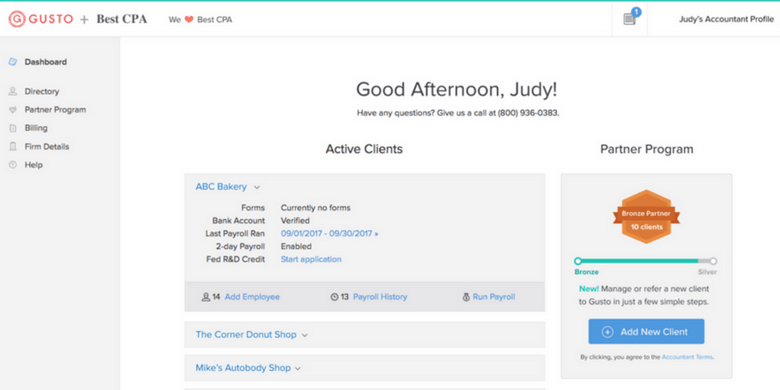This screenshot has height=390, width=780.
Task: Click the 'Verified' bank account status
Action: pyautogui.click(x=295, y=220)
